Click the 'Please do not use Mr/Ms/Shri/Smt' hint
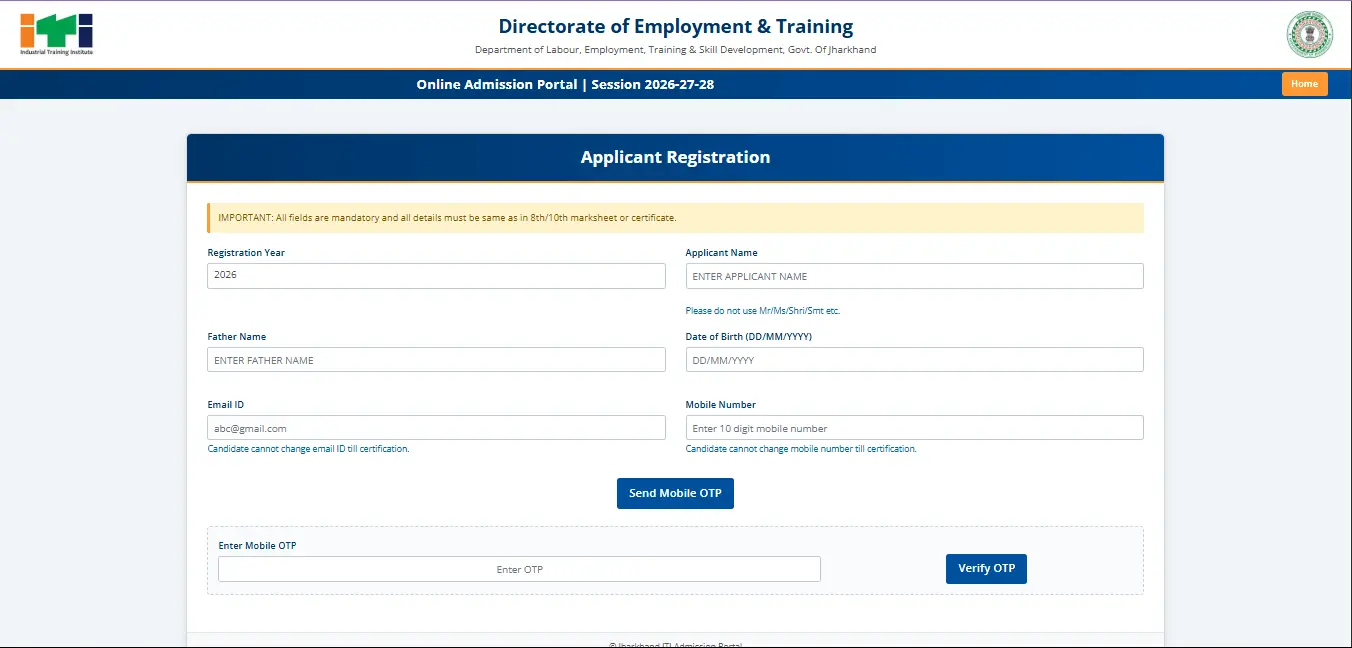This screenshot has width=1352, height=648. [x=762, y=311]
